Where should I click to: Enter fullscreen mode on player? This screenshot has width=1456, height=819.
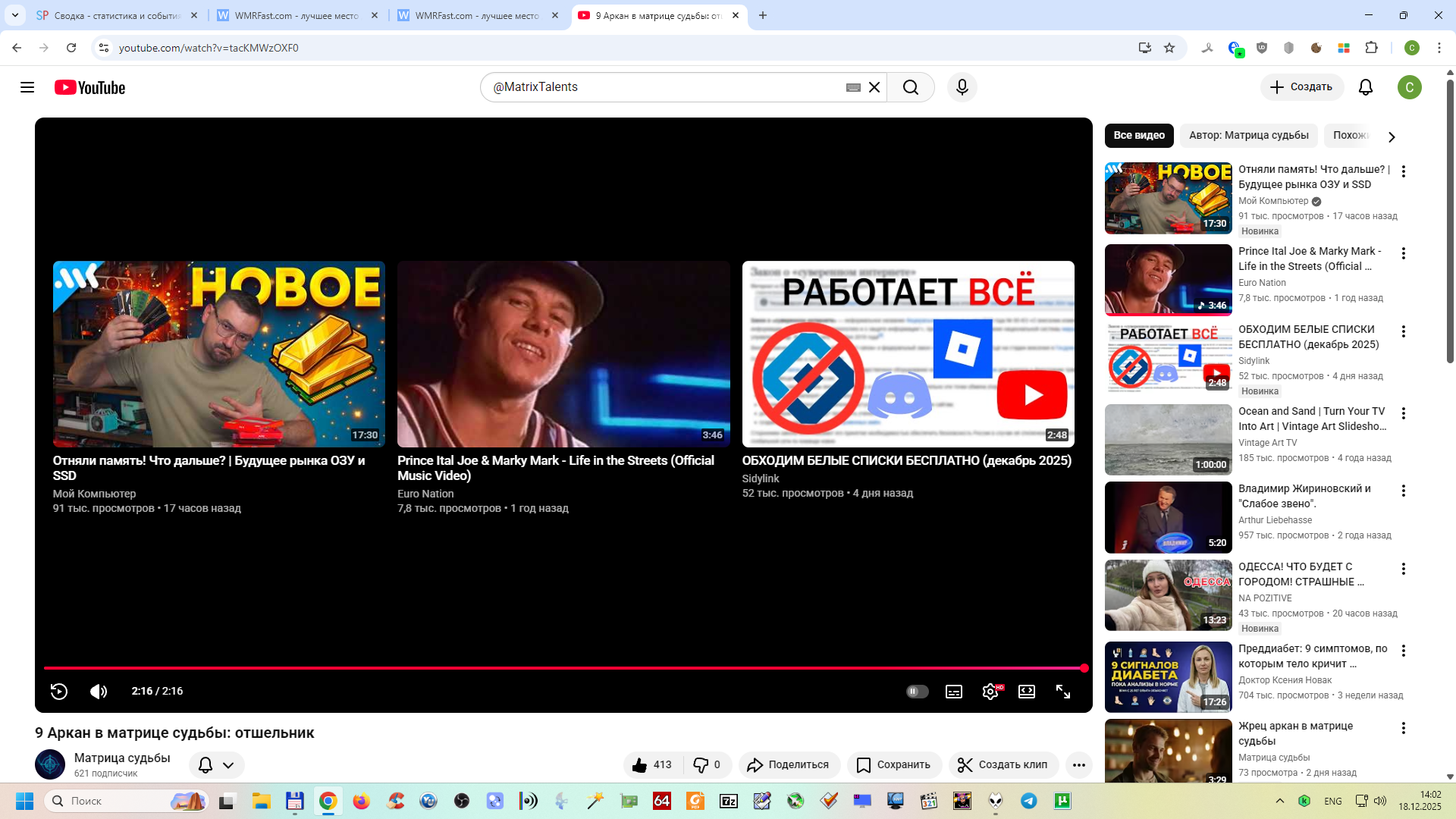(1062, 691)
